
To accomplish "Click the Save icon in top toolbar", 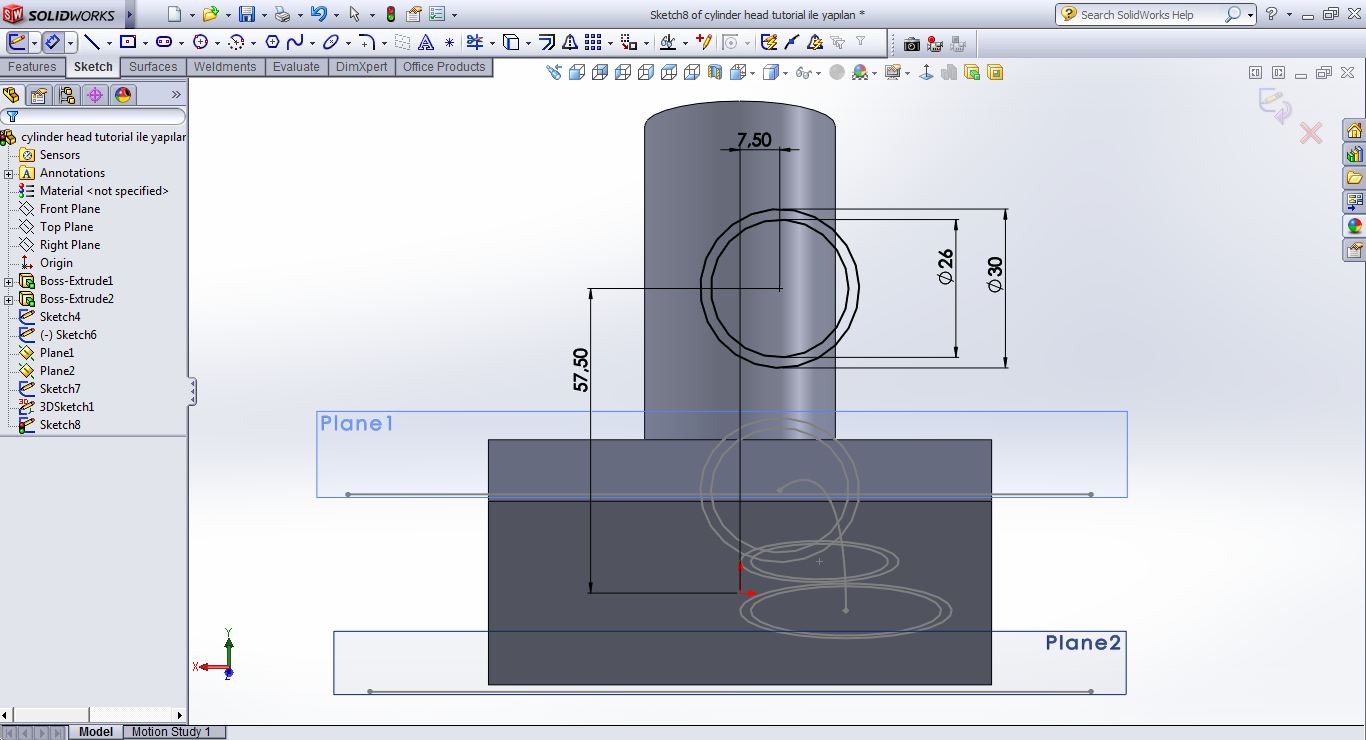I will click(x=246, y=14).
